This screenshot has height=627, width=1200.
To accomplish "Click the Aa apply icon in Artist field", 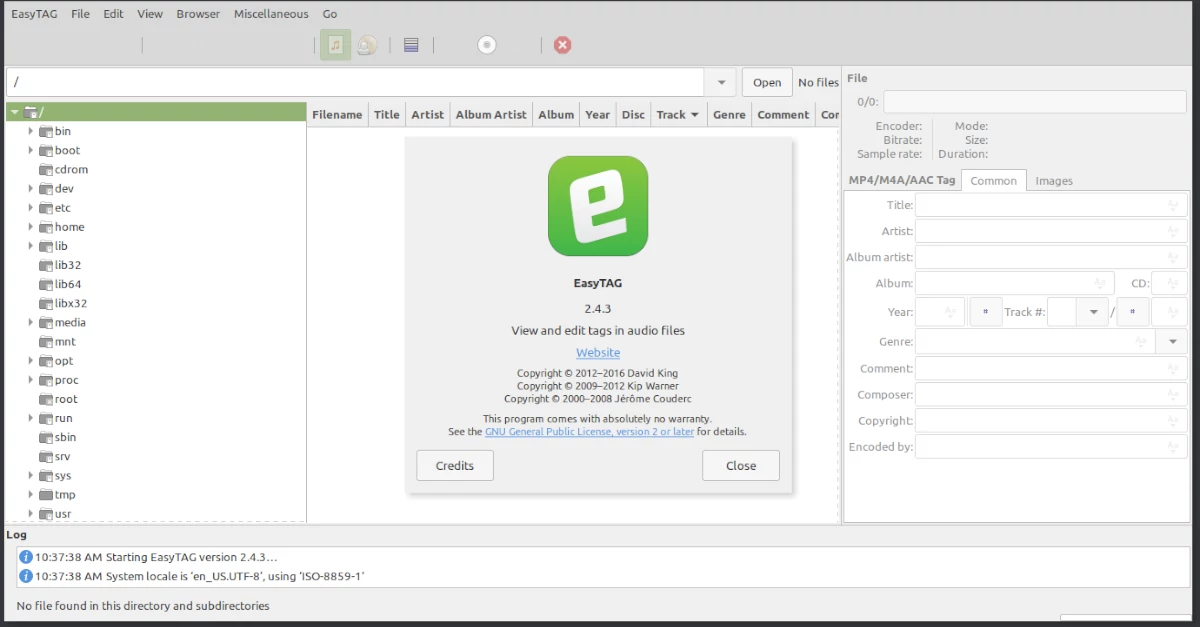I will coord(1174,231).
